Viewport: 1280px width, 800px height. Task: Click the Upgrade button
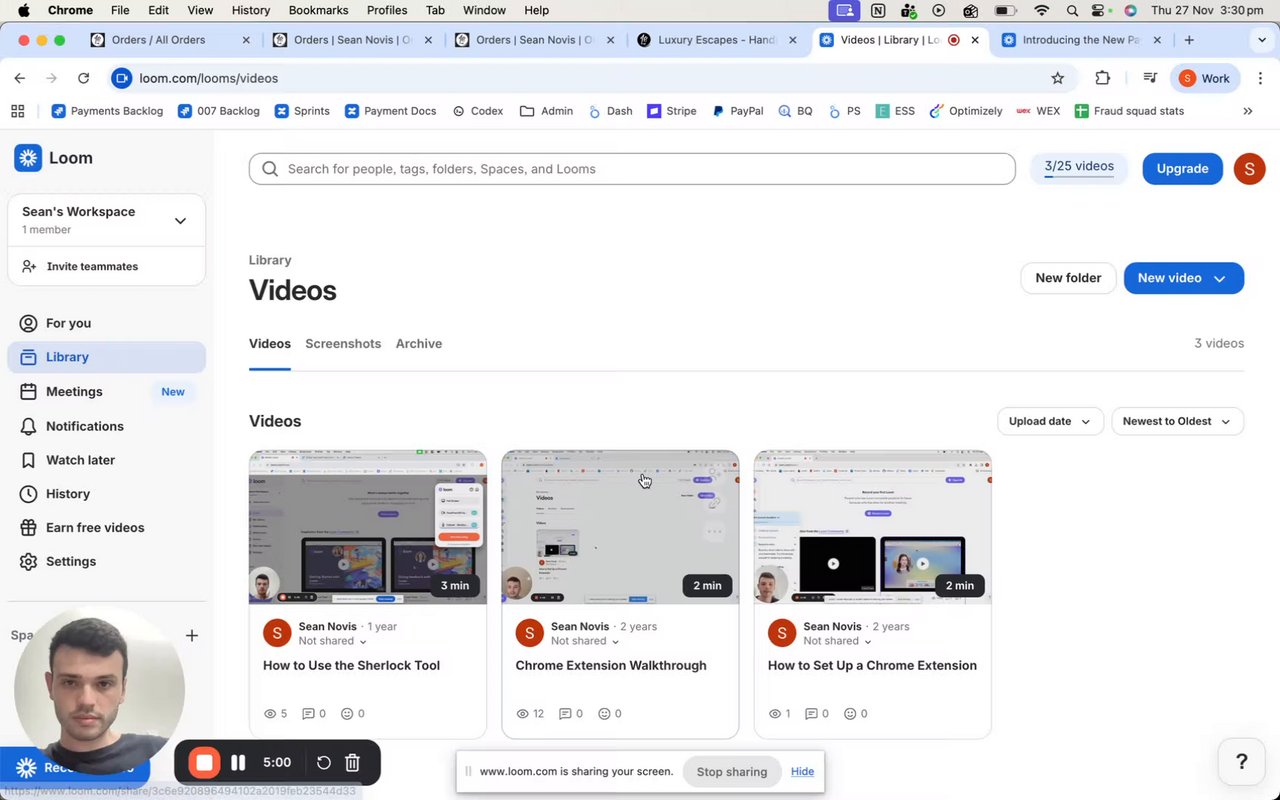point(1183,169)
